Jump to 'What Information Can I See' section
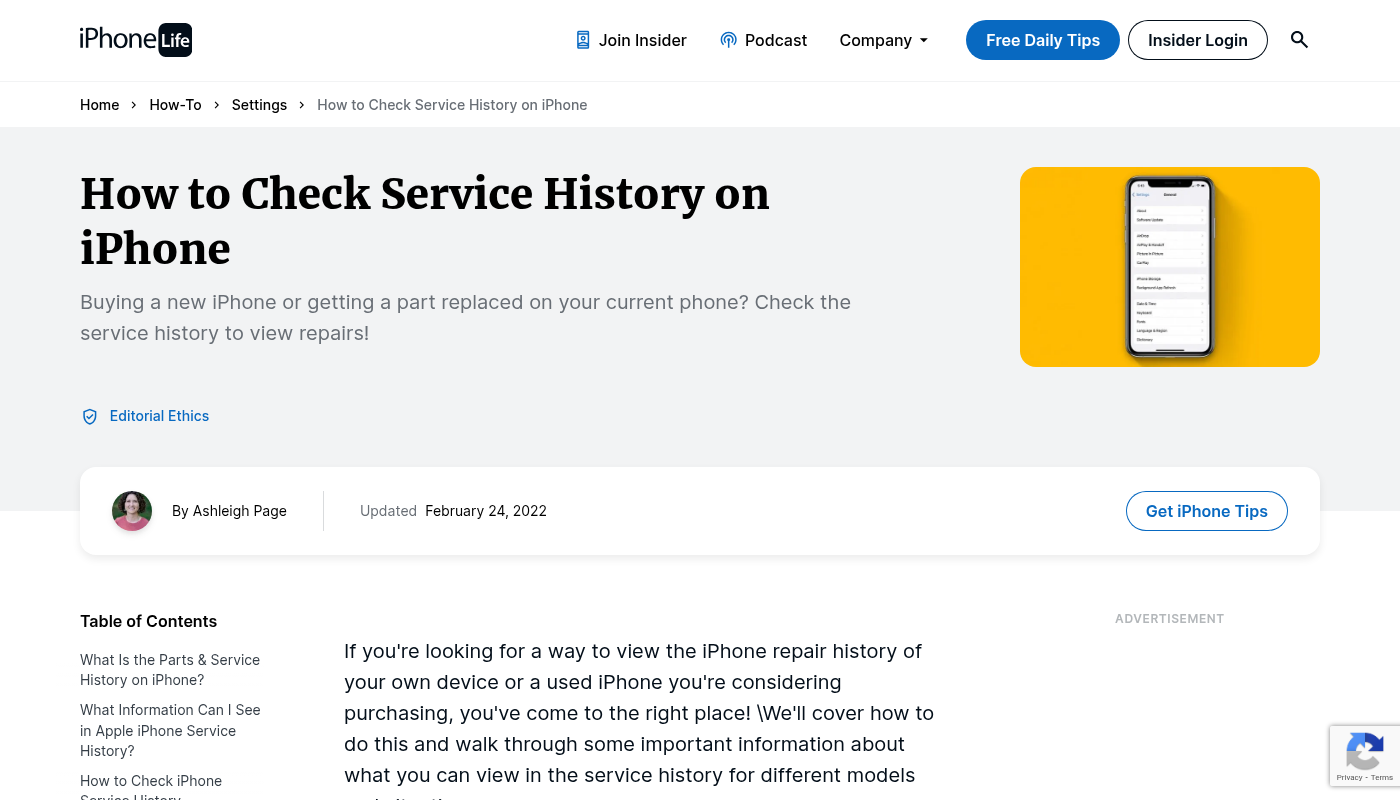Screen dimensions: 1400x800 [170, 730]
